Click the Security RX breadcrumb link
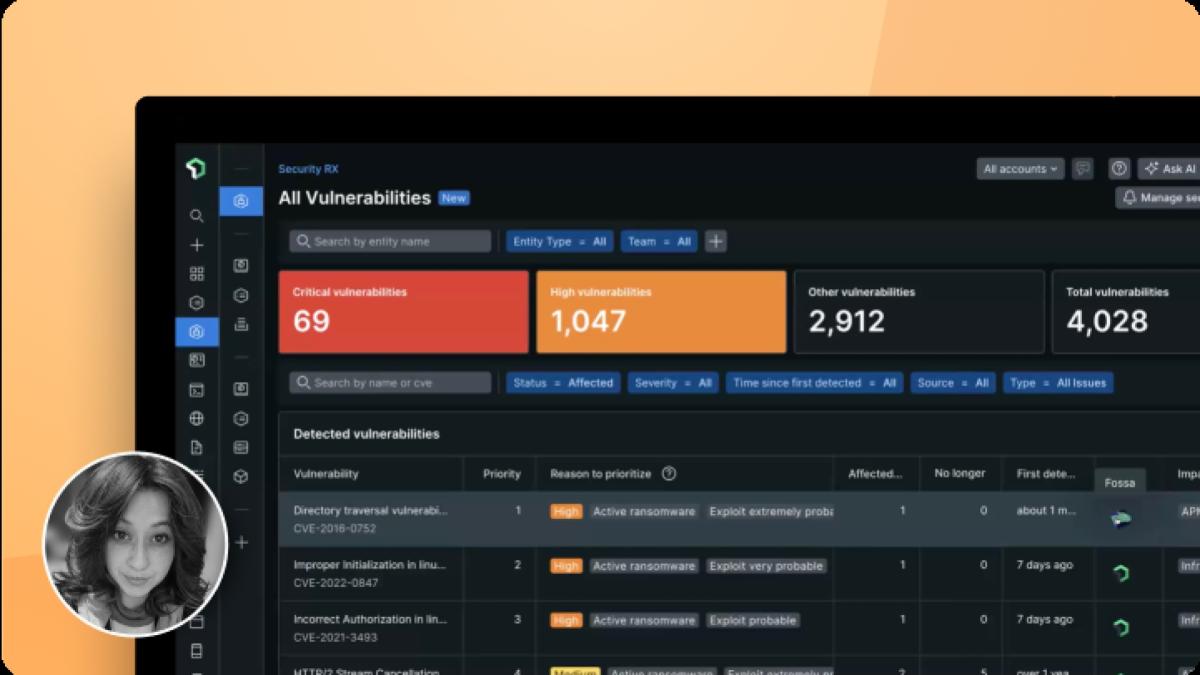The image size is (1200, 675). click(x=308, y=169)
